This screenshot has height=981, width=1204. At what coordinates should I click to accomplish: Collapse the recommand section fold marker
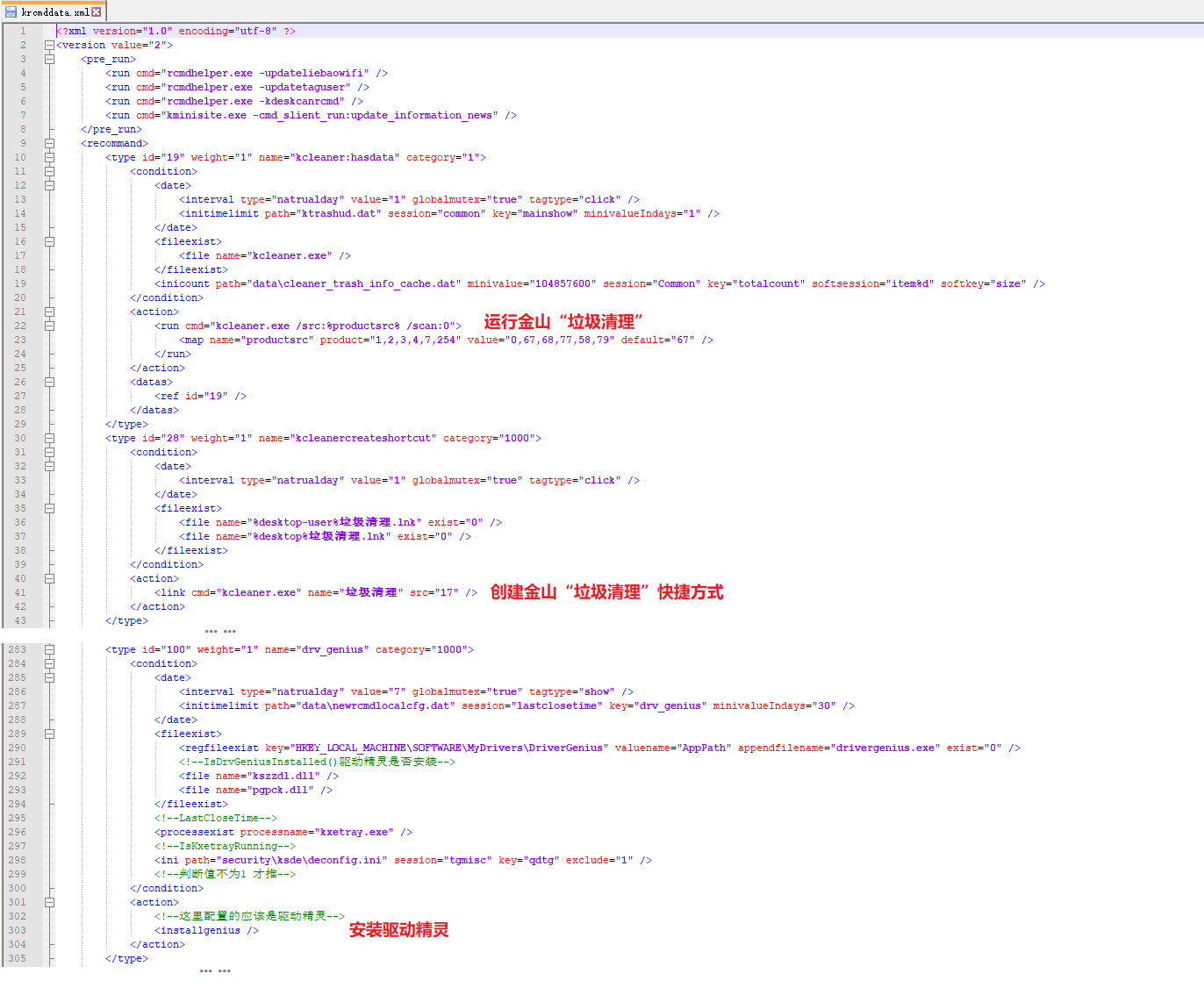click(x=50, y=143)
